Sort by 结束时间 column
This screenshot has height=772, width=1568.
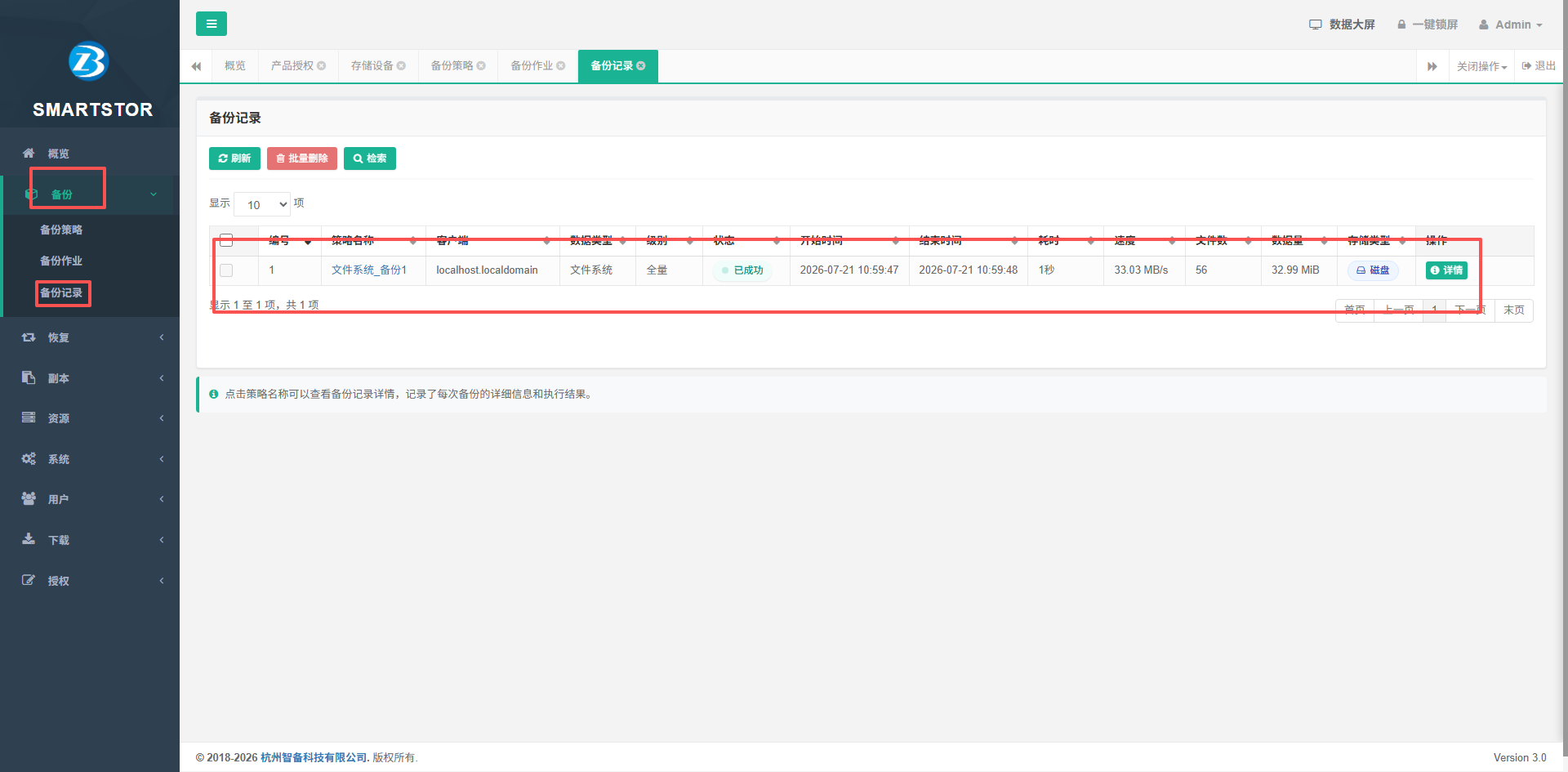point(969,240)
